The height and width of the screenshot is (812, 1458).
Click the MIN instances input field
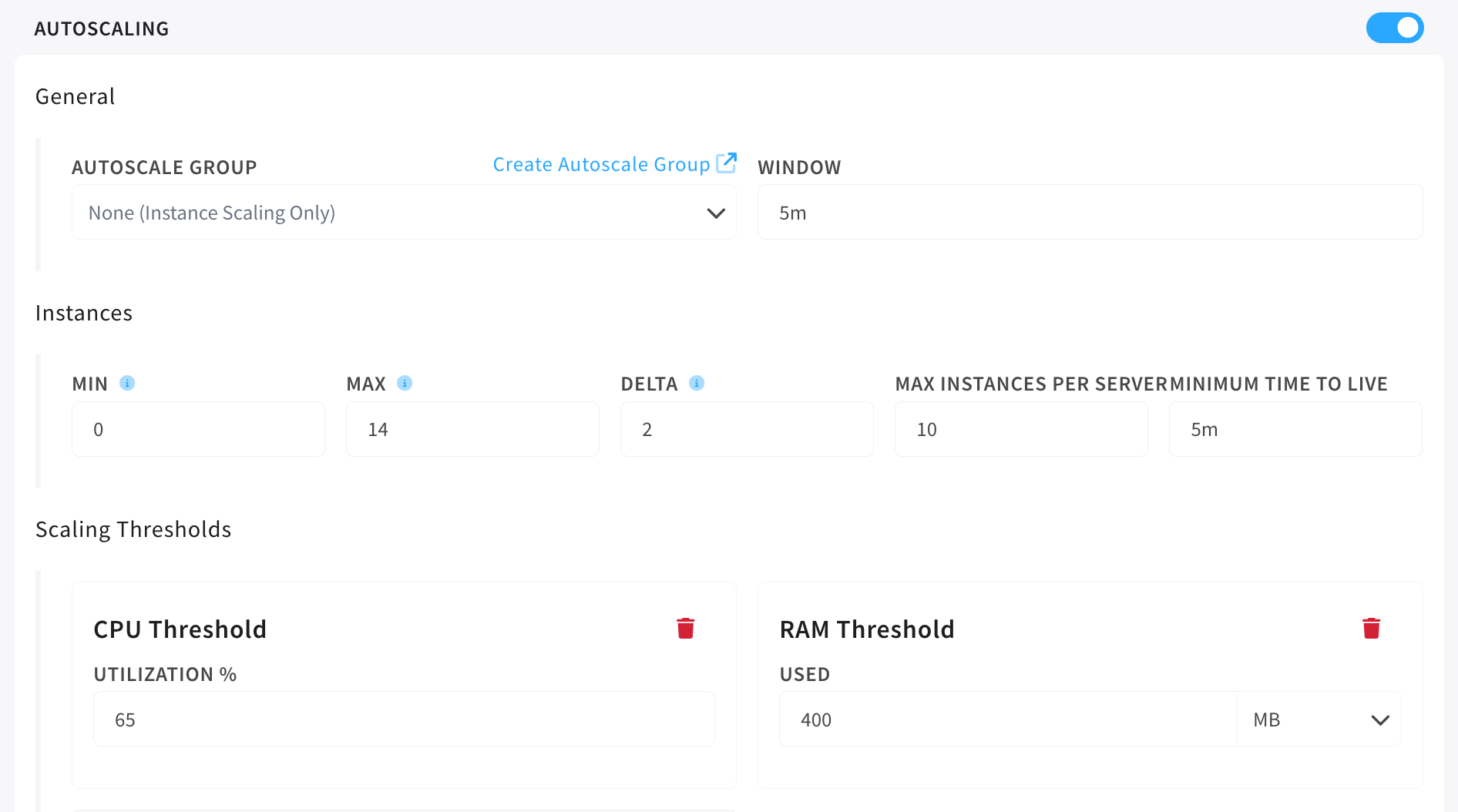click(199, 430)
